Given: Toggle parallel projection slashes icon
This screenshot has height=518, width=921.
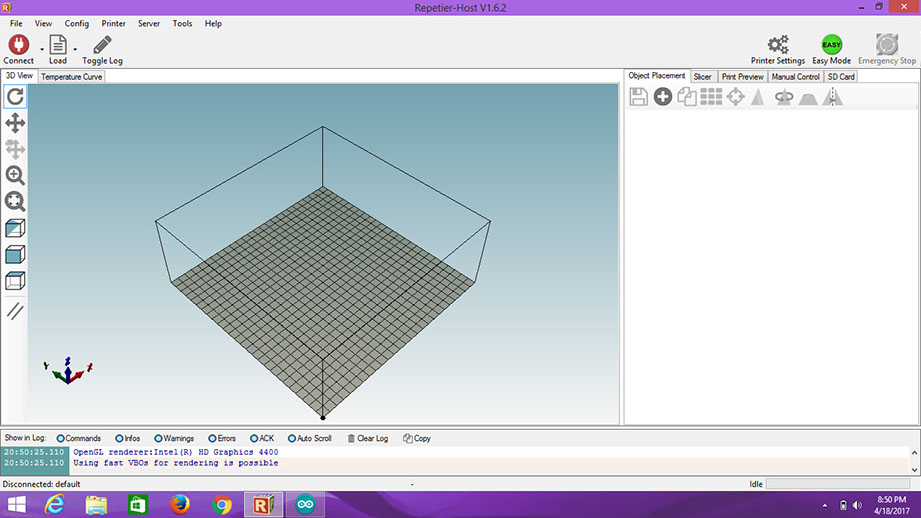Looking at the screenshot, I should [15, 311].
